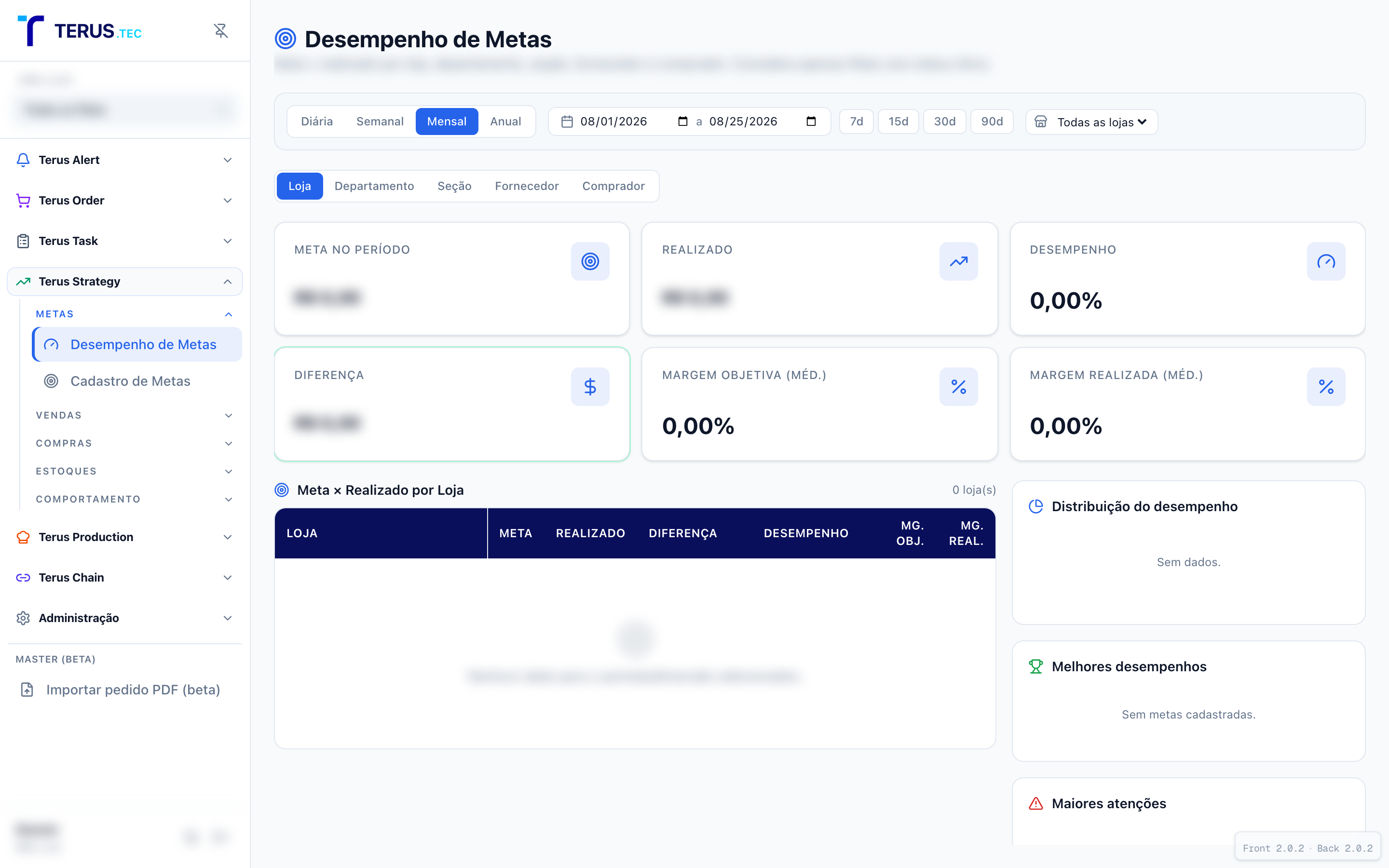Click the Terus Task clipboard icon
This screenshot has height=868, width=1389.
(23, 241)
